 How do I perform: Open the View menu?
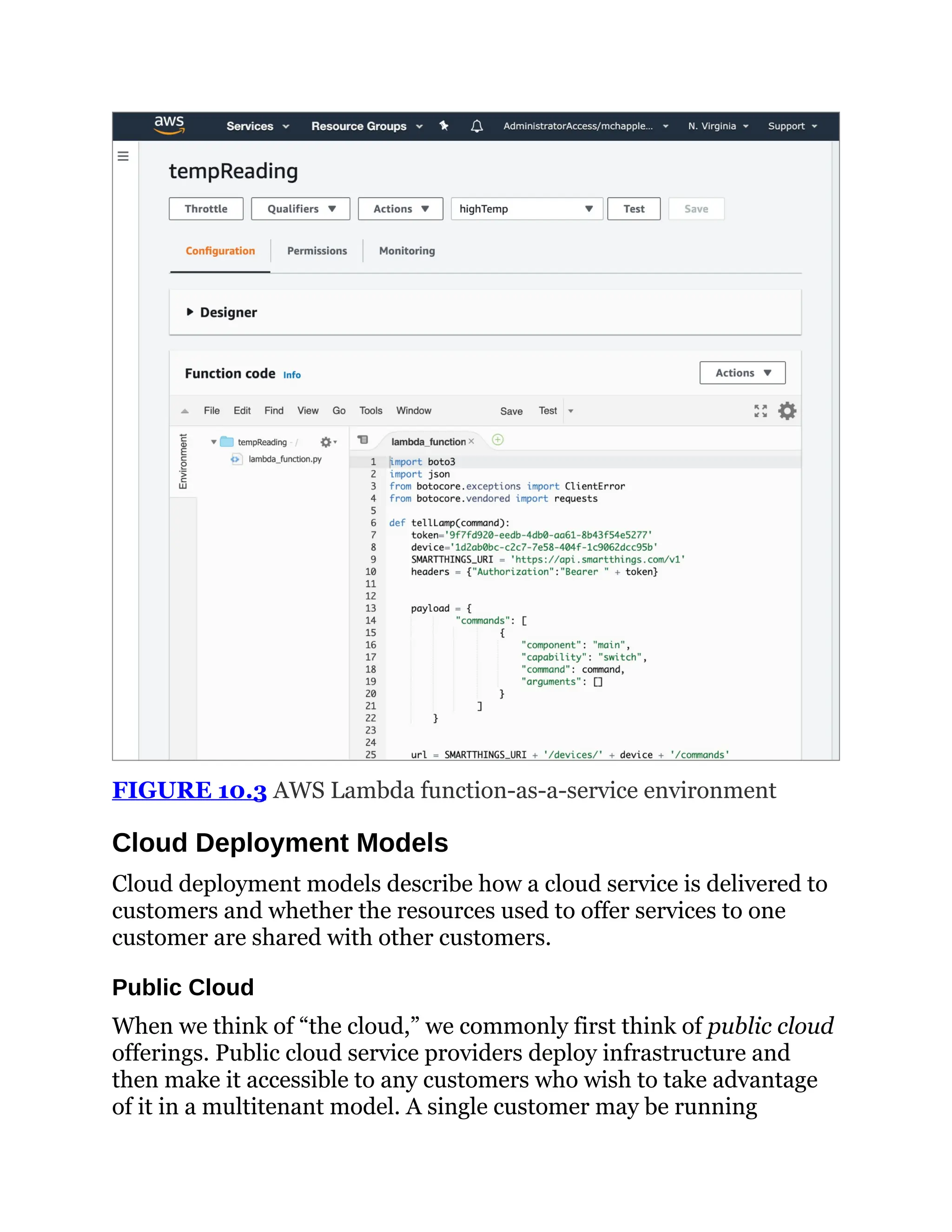(308, 411)
